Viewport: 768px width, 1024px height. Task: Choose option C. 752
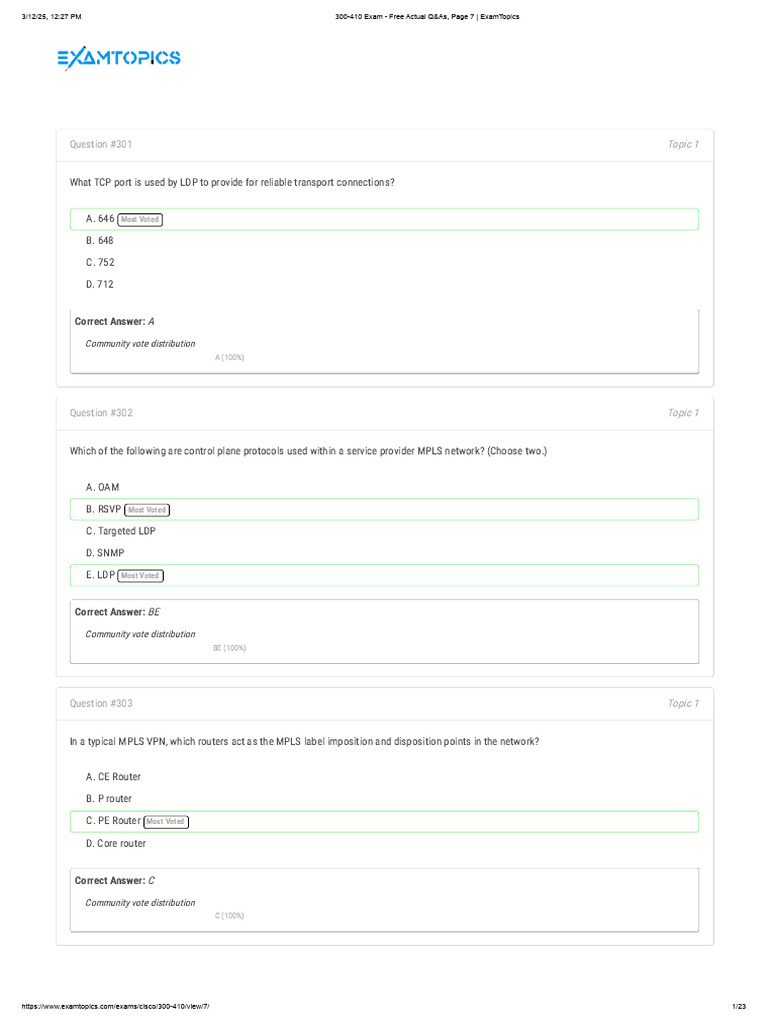pos(100,262)
